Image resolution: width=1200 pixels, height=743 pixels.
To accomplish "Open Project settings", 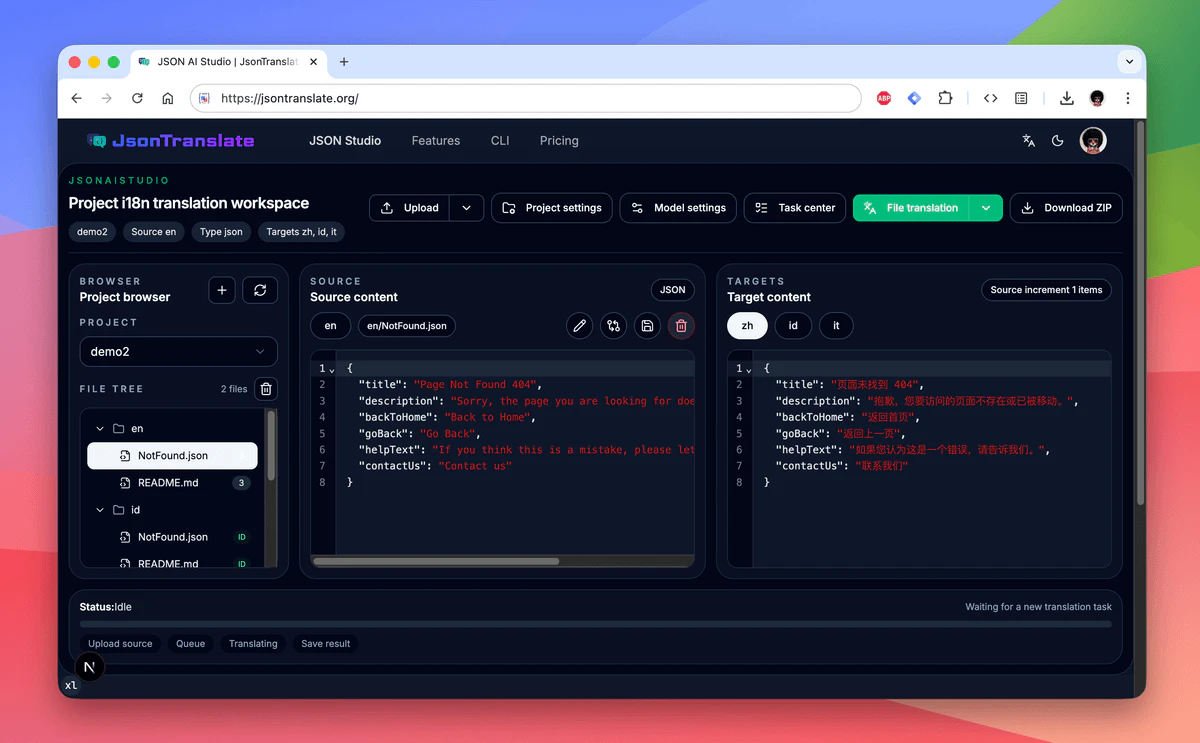I will point(552,208).
